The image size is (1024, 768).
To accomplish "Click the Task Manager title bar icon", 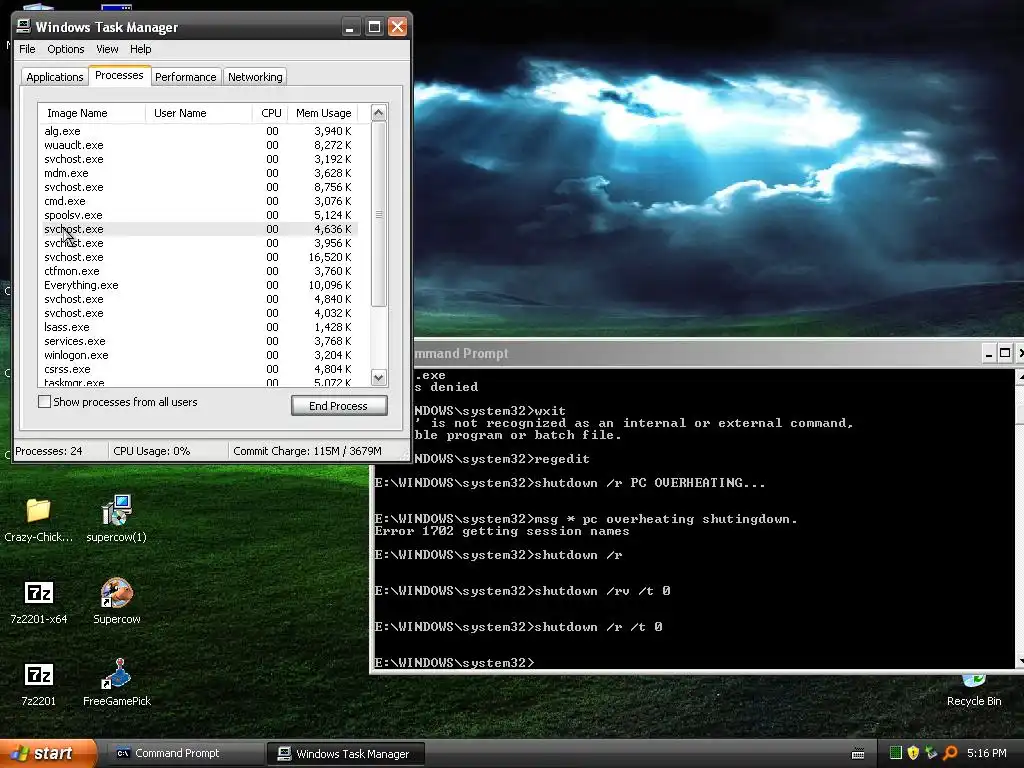I will (24, 26).
